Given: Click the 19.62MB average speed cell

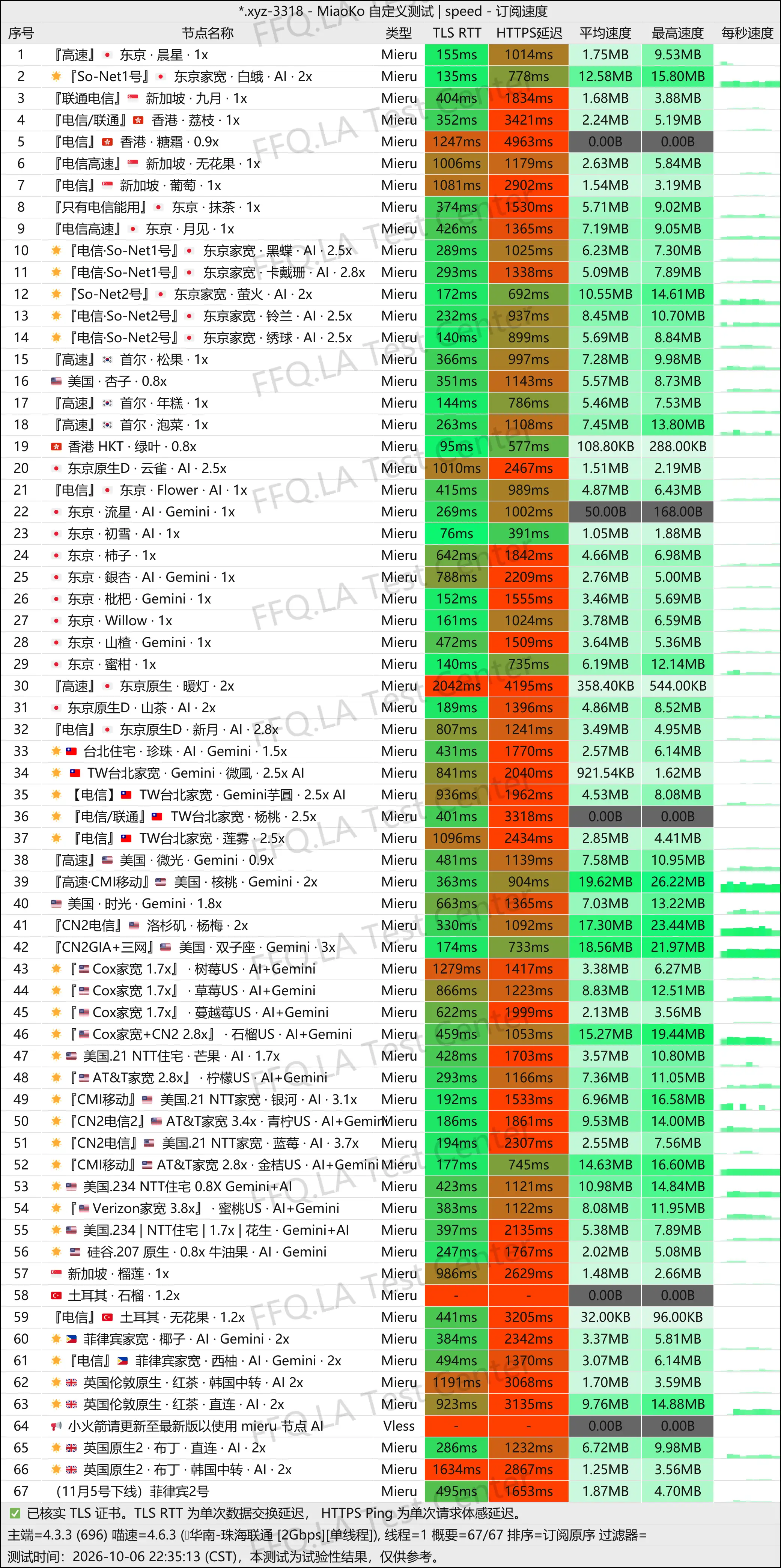Looking at the screenshot, I should click(605, 882).
